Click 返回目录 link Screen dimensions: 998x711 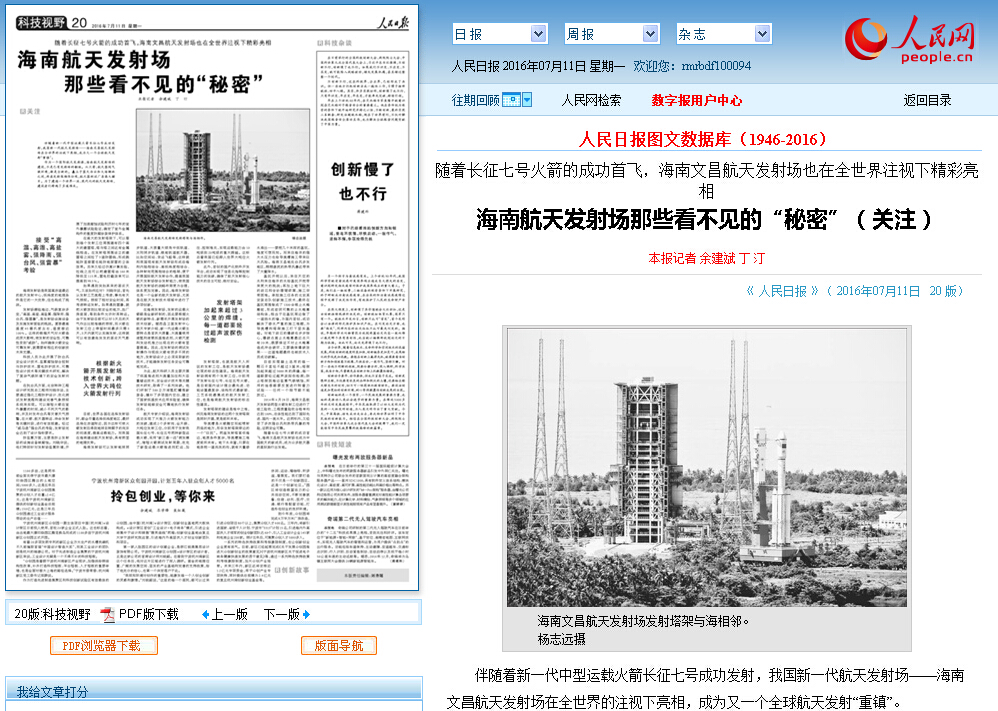click(927, 100)
